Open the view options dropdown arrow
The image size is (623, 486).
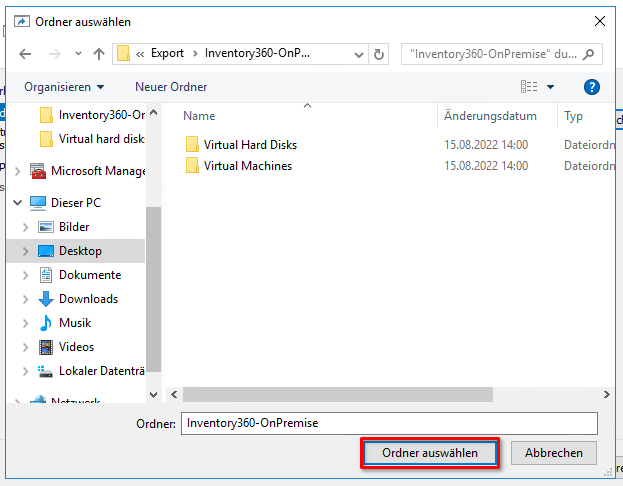coord(550,87)
